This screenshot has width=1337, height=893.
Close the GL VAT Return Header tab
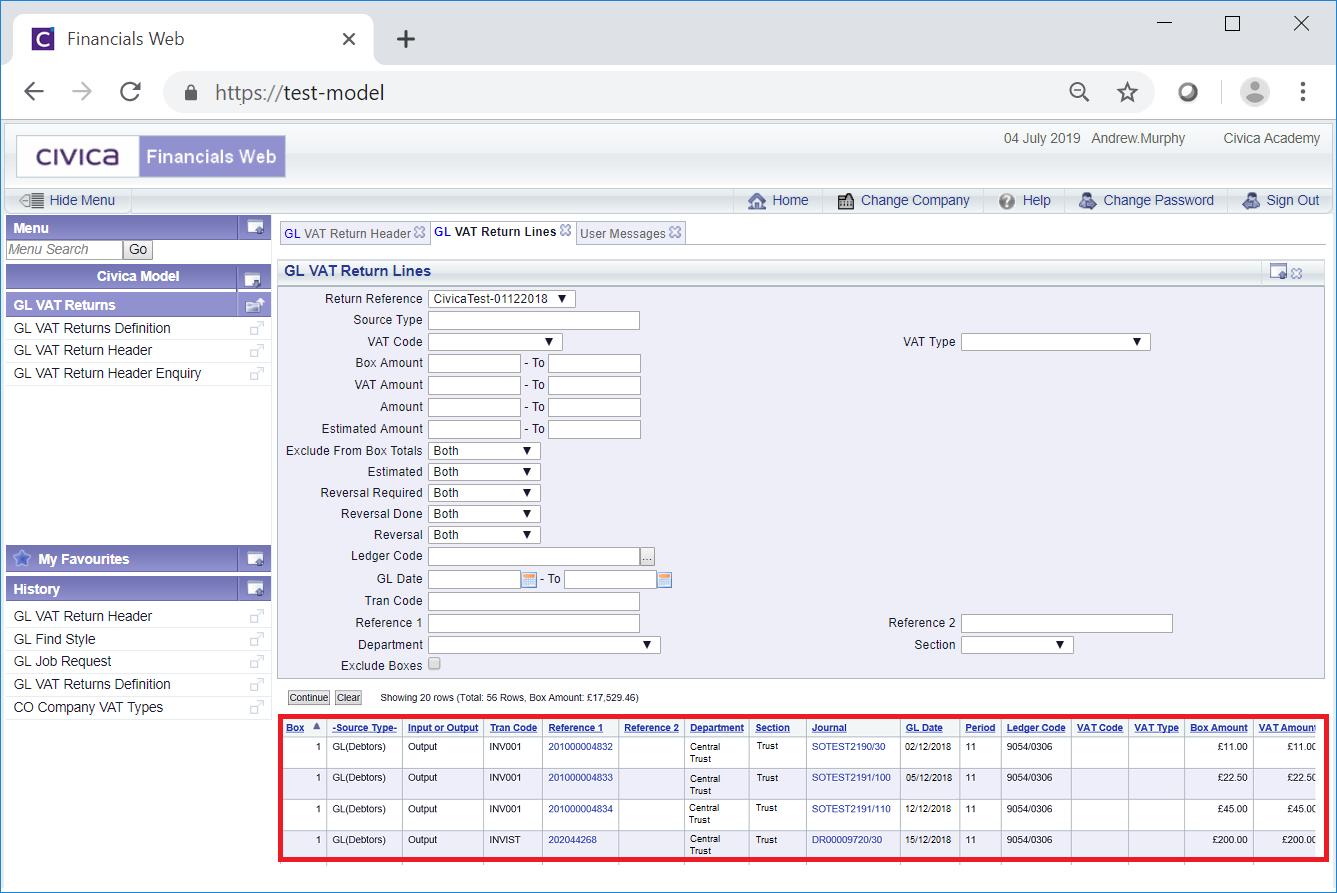[x=420, y=232]
